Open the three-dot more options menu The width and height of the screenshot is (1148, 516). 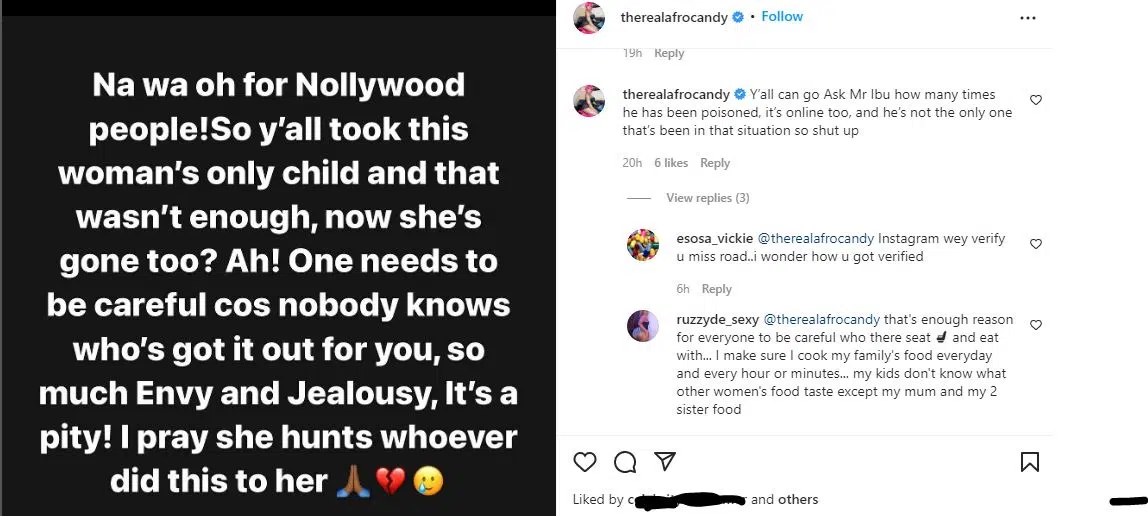pos(1028,18)
